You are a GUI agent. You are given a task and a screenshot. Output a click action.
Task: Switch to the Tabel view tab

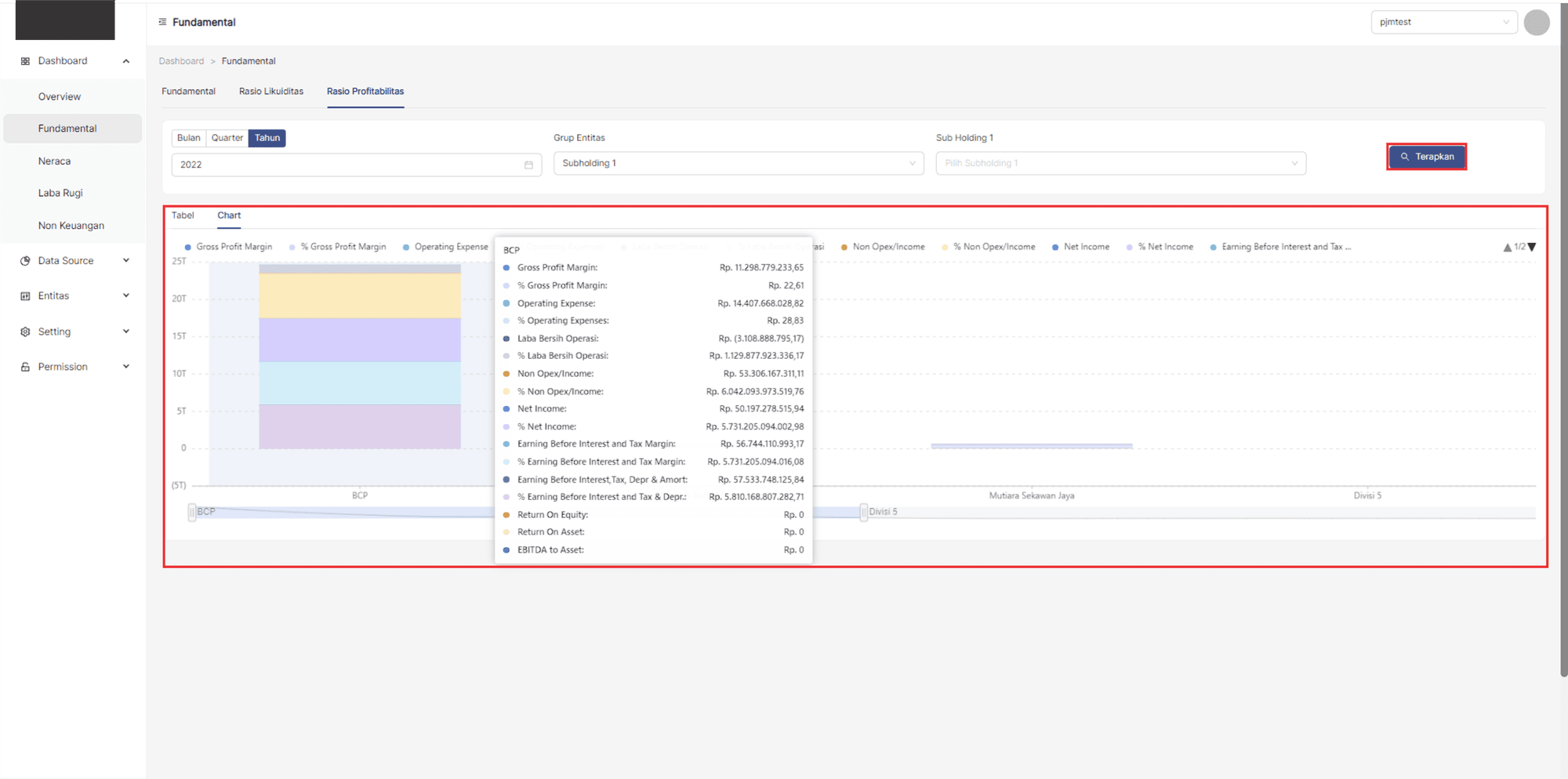coord(183,216)
